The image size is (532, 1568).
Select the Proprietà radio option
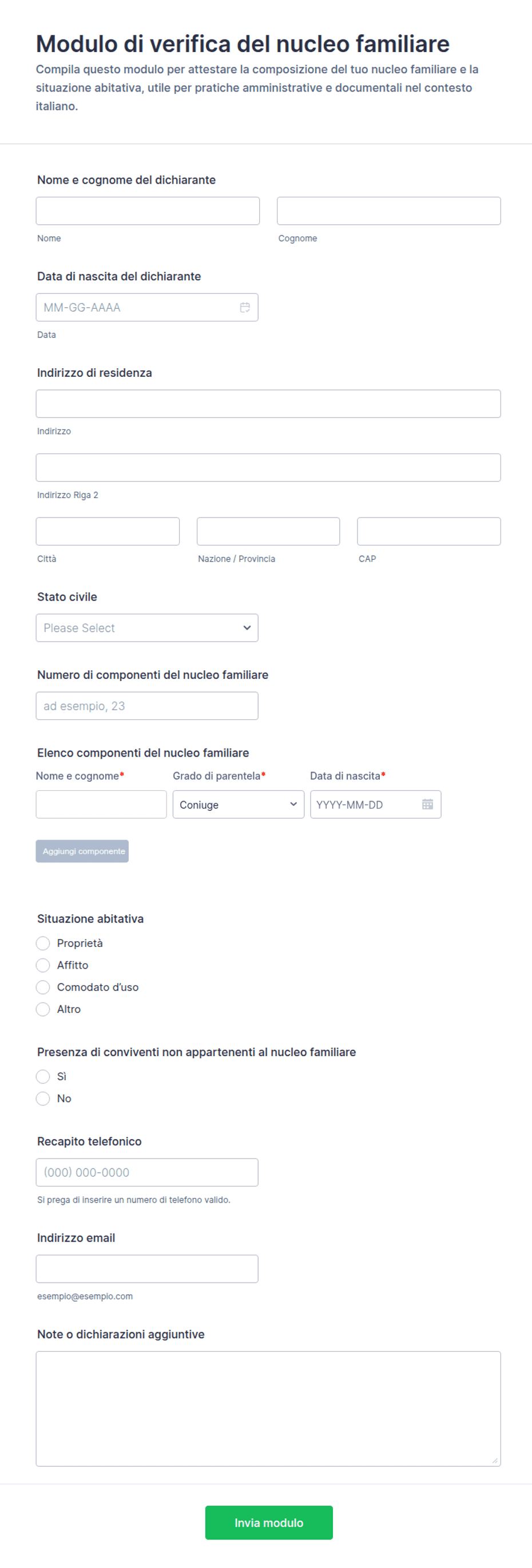[42, 943]
